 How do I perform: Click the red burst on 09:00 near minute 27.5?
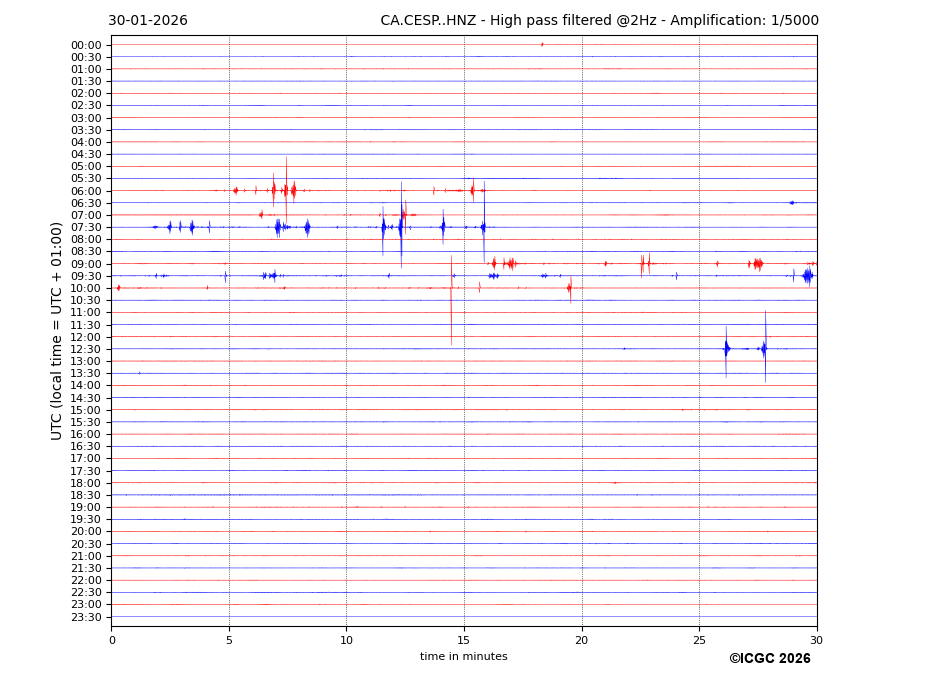pos(757,264)
